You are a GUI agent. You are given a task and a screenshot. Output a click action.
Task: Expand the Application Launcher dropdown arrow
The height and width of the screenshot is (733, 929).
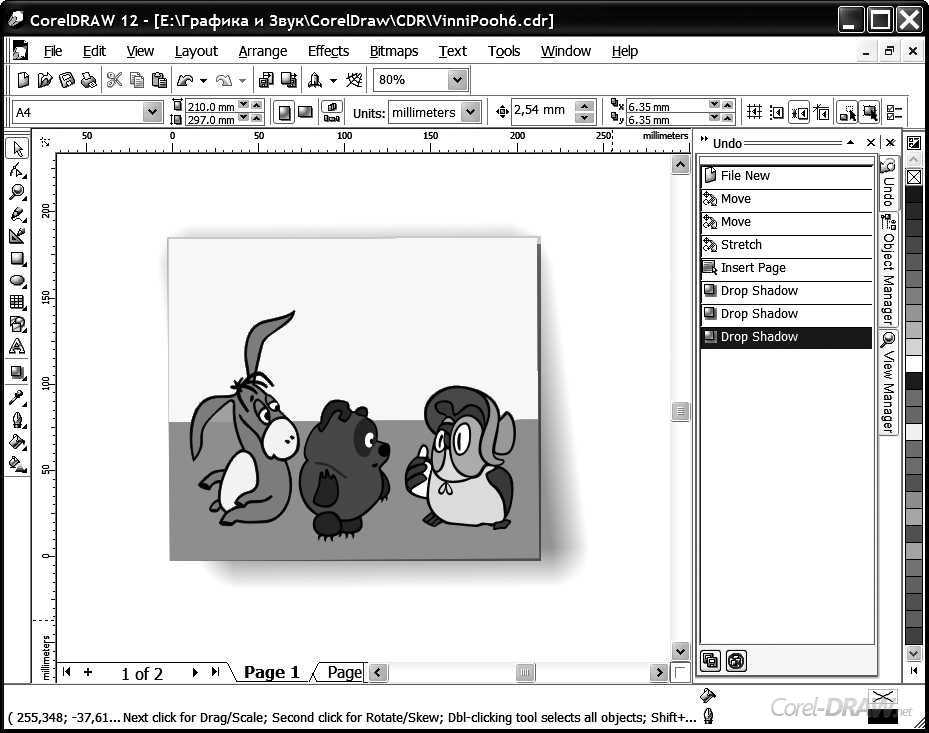pos(334,80)
